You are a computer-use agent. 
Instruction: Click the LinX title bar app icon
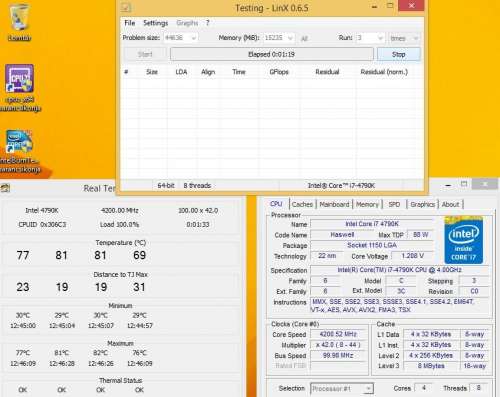click(x=126, y=7)
